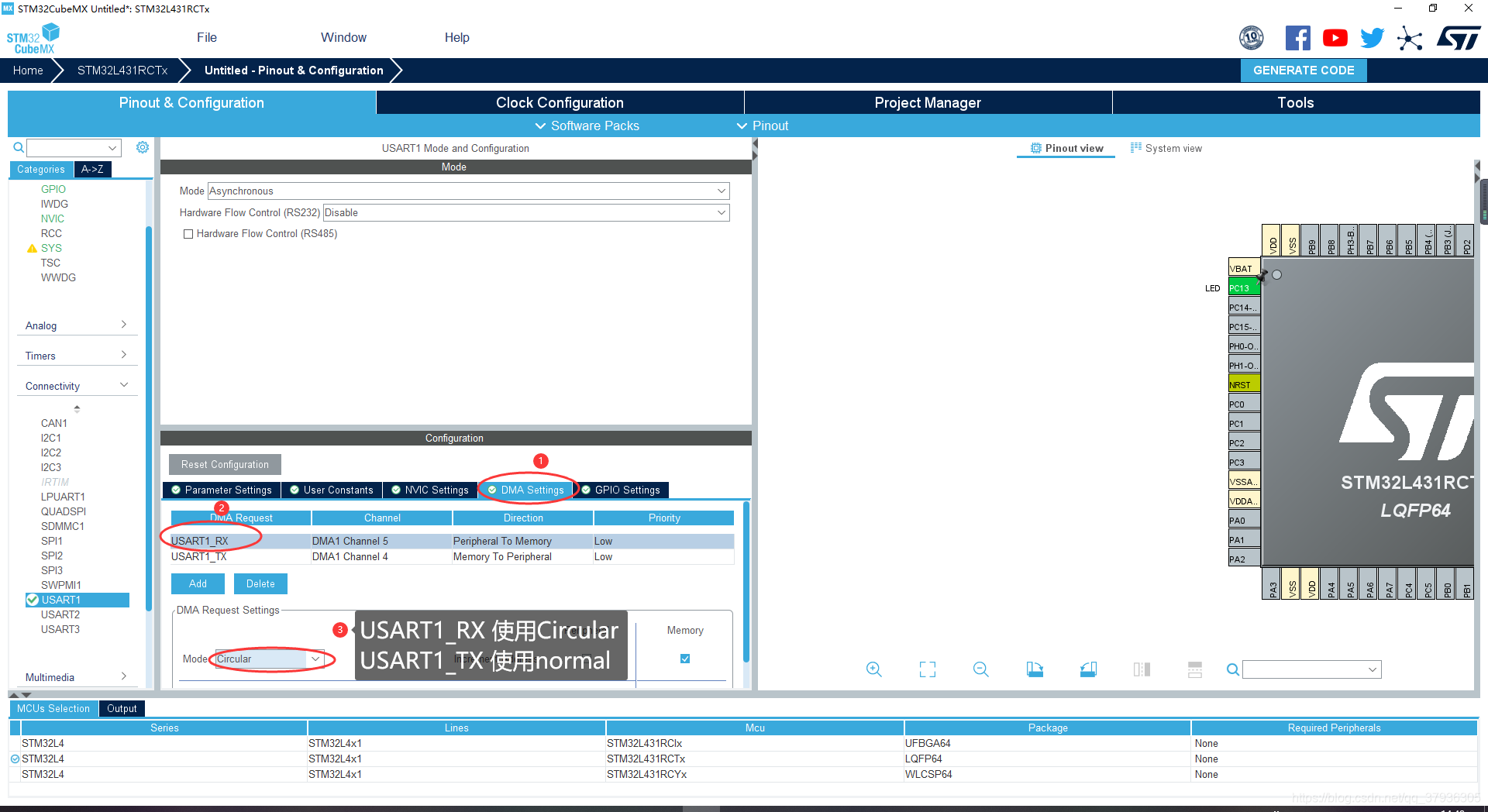
Task: Click the PA0 pin on chip
Action: pyautogui.click(x=1244, y=520)
